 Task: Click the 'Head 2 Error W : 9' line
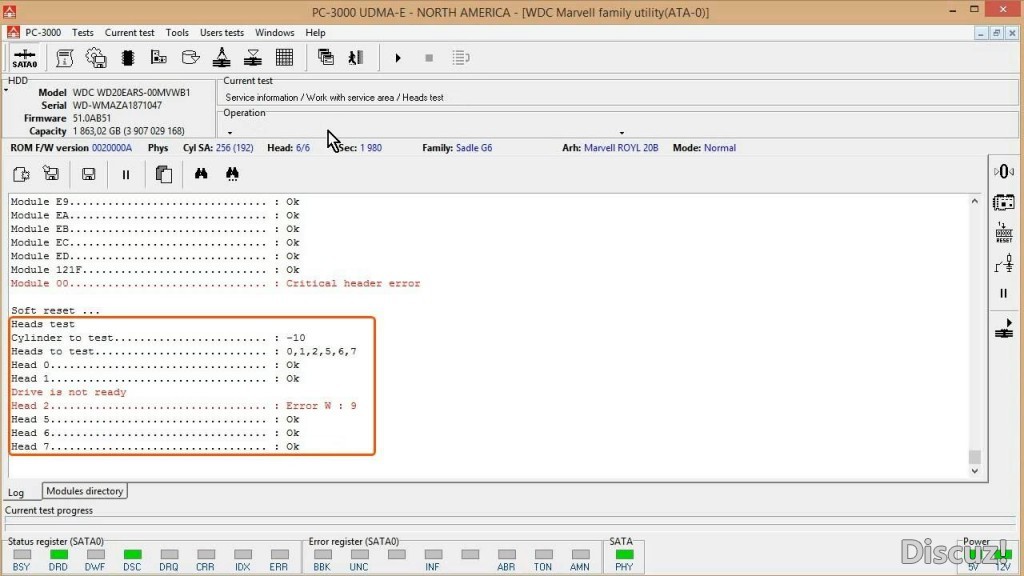pos(184,406)
